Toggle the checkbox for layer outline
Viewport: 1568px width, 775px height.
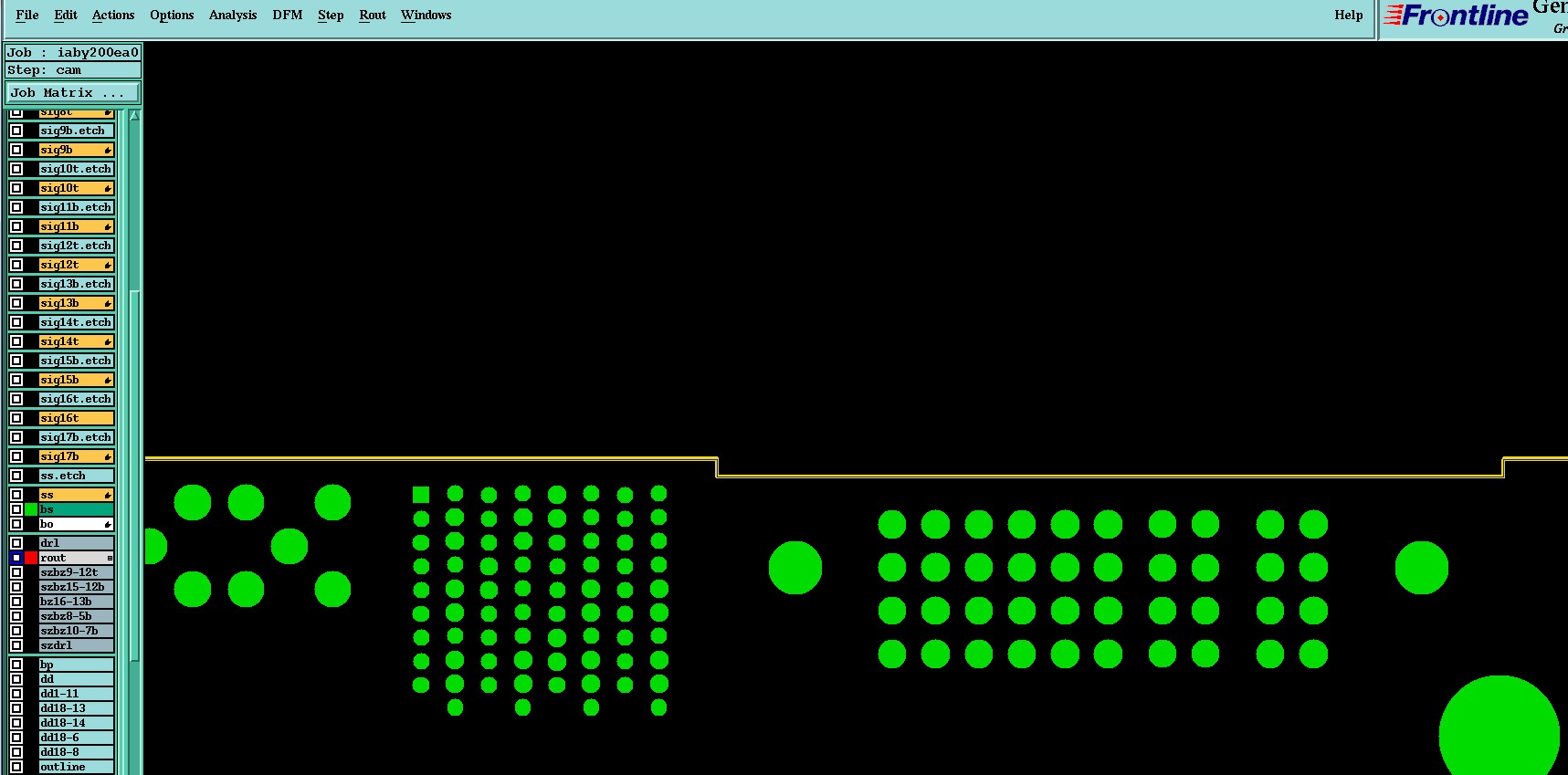click(16, 767)
